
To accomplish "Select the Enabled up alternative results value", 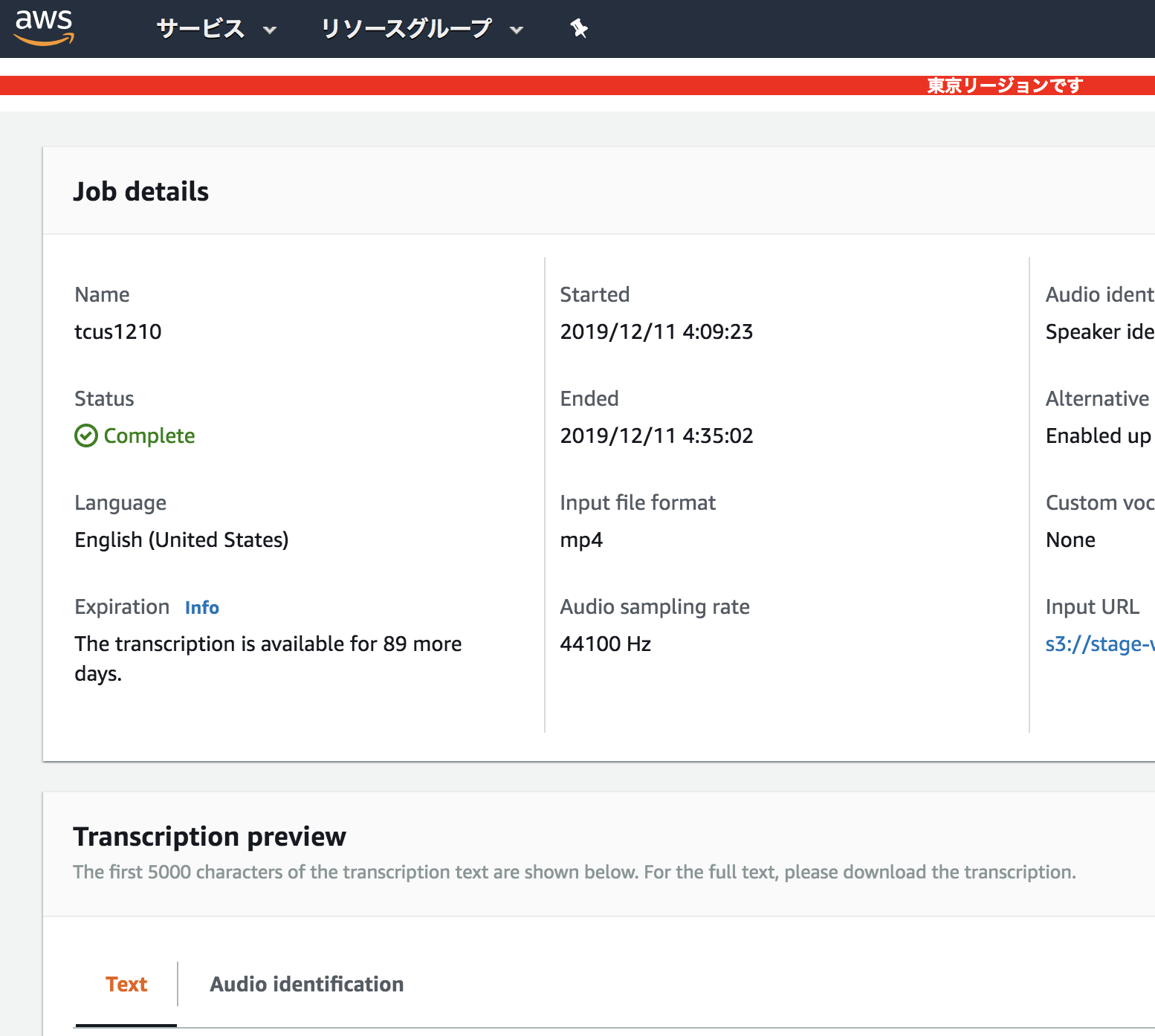I will tap(1099, 436).
